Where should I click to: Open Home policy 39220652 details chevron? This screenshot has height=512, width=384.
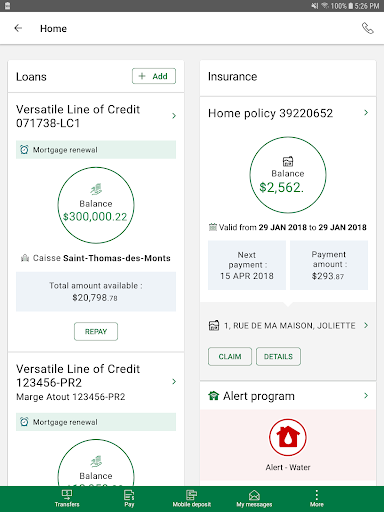[366, 113]
